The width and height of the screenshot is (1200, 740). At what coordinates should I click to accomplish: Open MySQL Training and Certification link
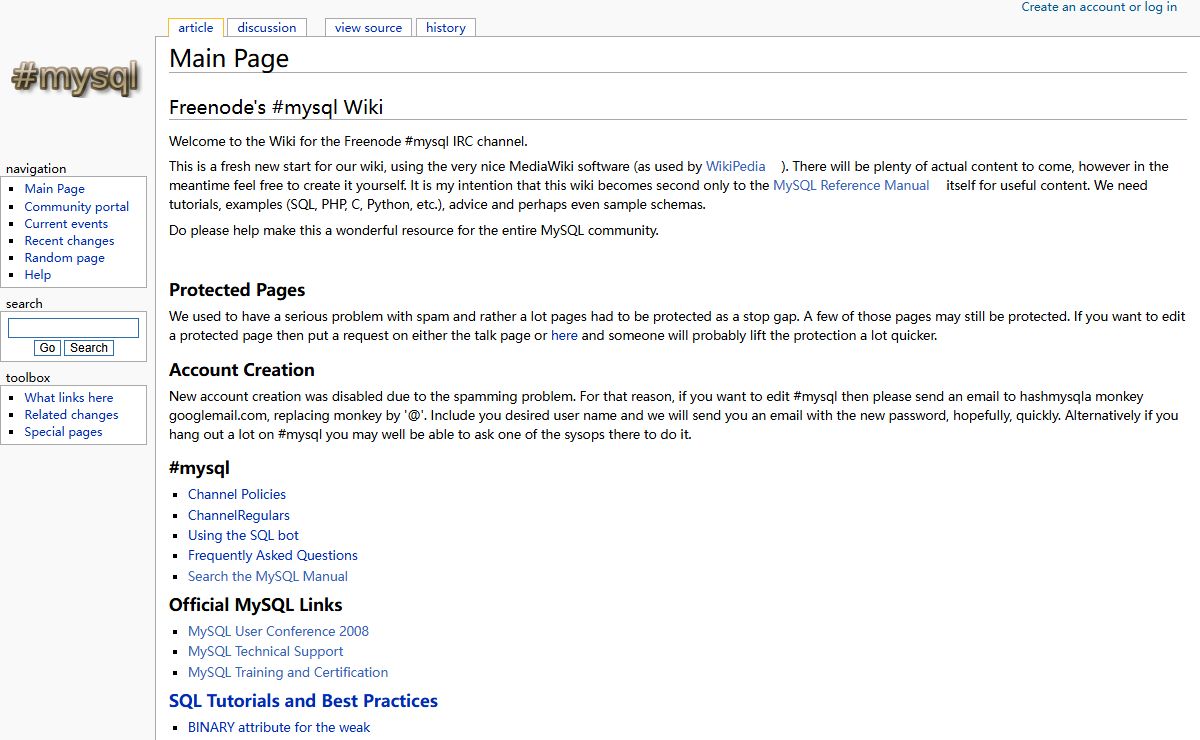tap(288, 672)
